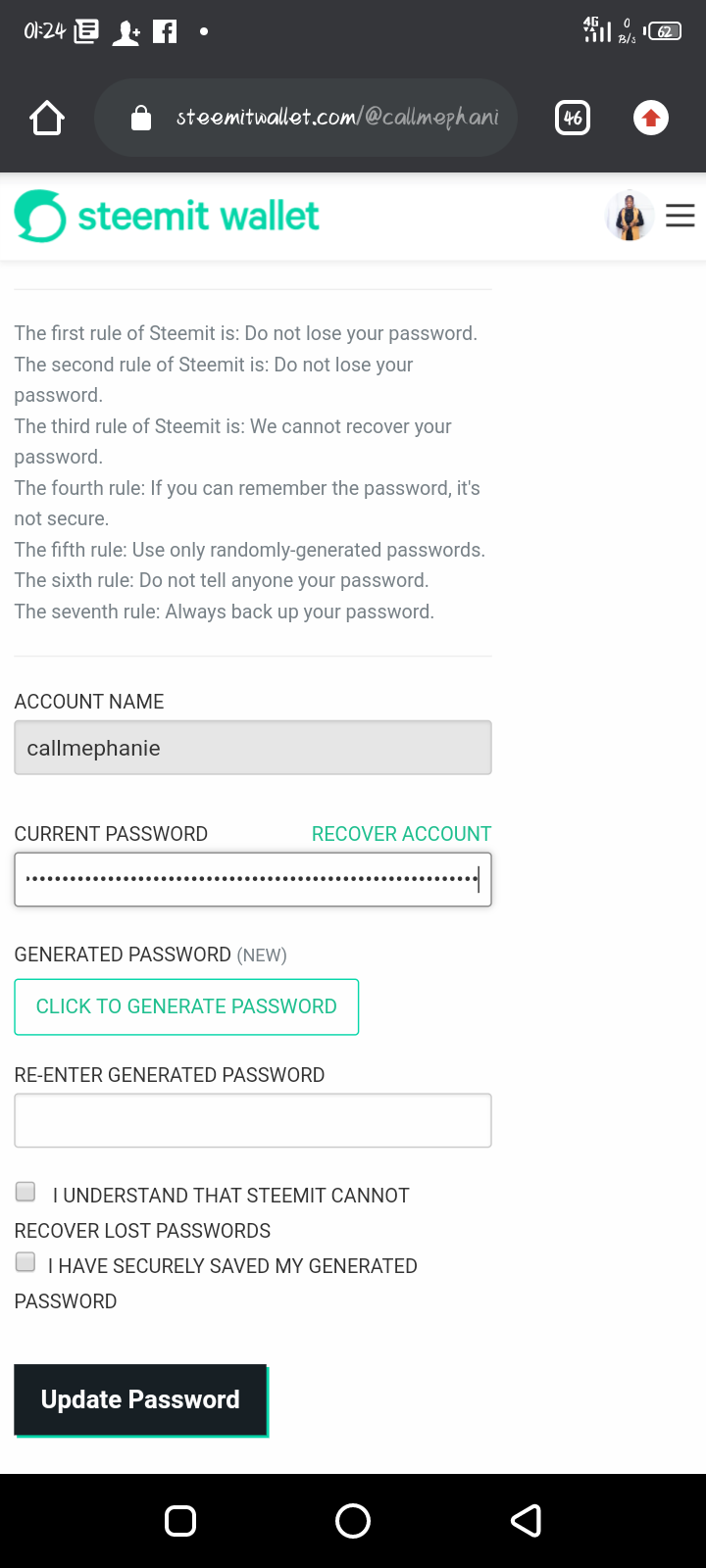Focus the re-enter generated password field
This screenshot has width=706, height=1568.
pos(253,1120)
